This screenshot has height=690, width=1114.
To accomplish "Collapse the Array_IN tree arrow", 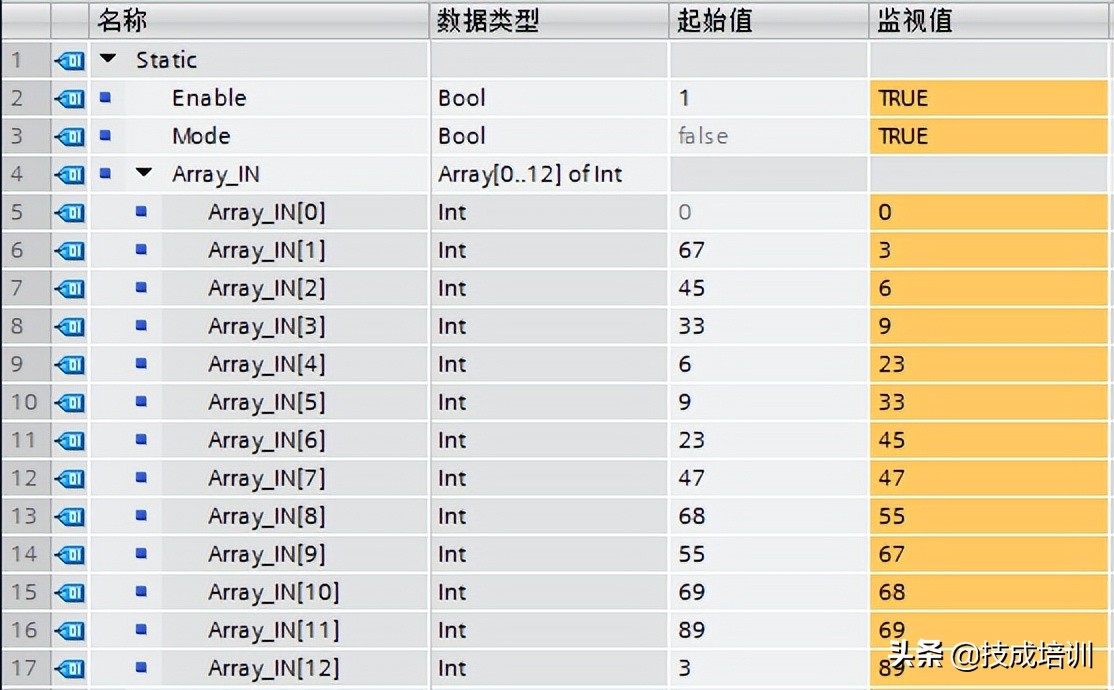I will tap(144, 173).
